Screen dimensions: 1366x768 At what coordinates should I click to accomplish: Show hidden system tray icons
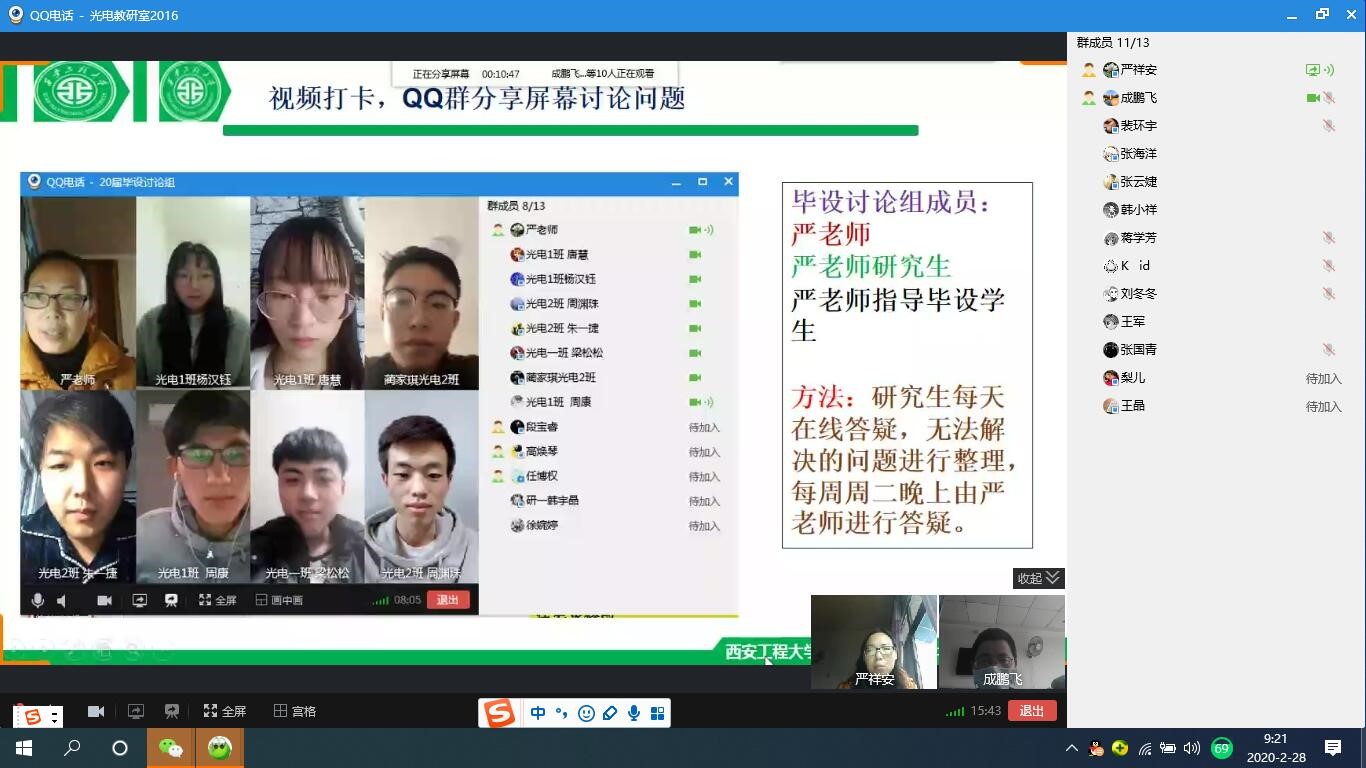click(x=1072, y=748)
